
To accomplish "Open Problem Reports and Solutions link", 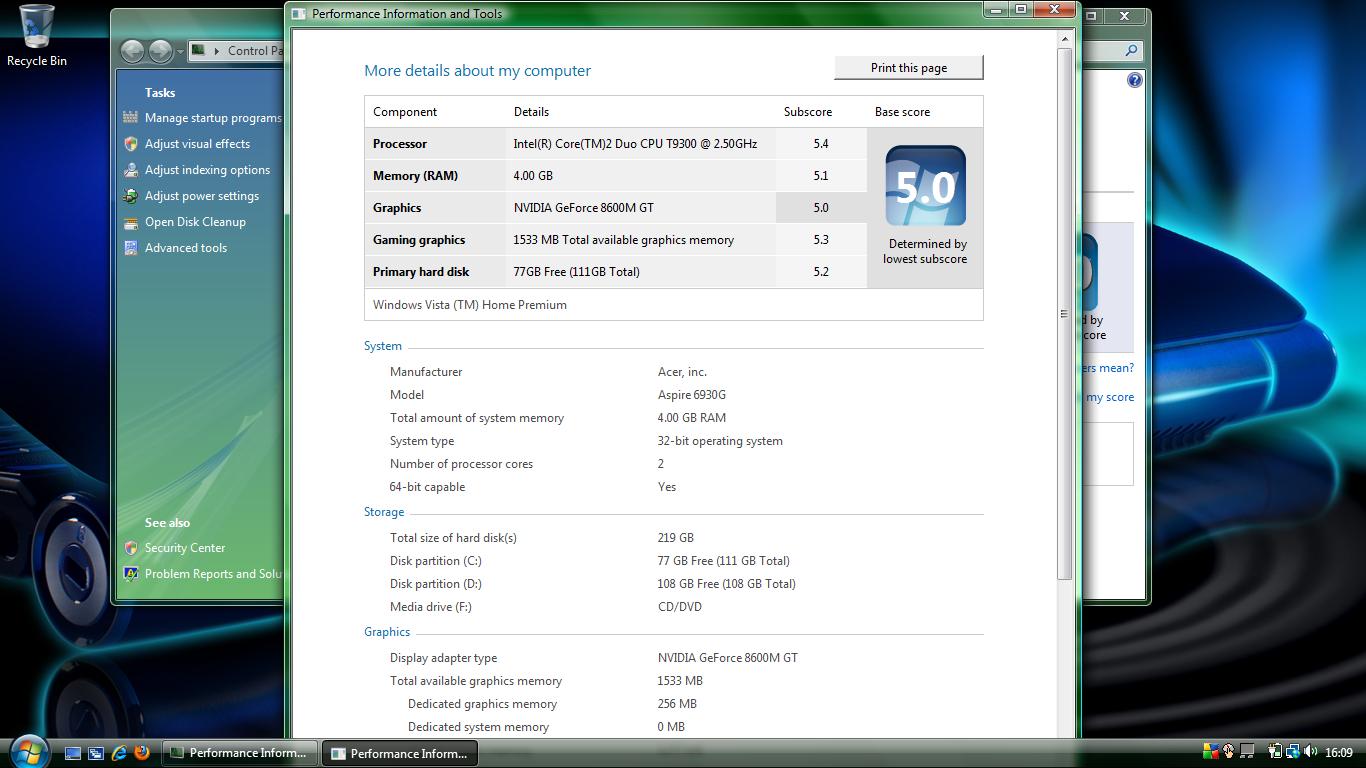I will coord(213,574).
